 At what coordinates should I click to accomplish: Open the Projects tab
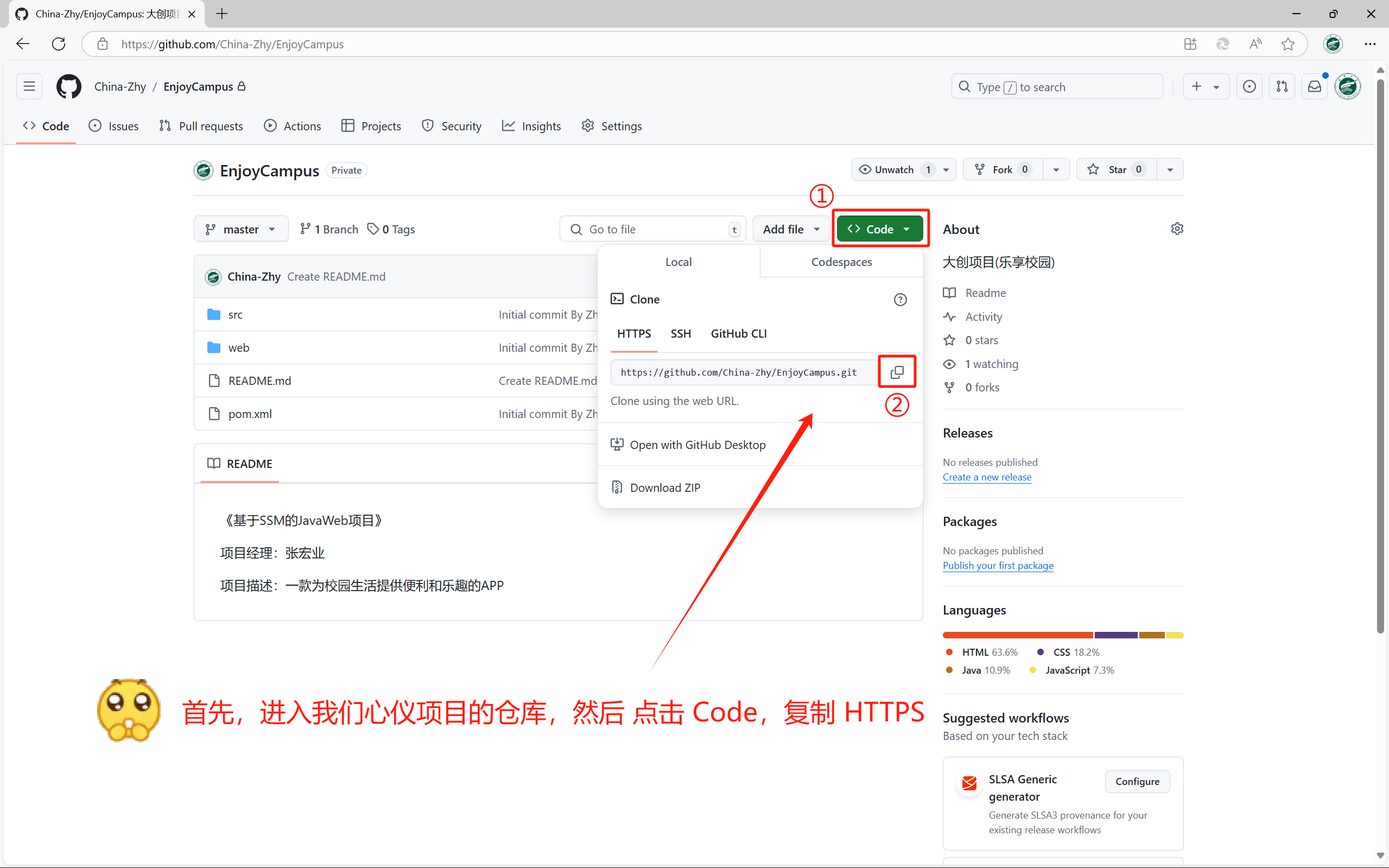point(371,126)
